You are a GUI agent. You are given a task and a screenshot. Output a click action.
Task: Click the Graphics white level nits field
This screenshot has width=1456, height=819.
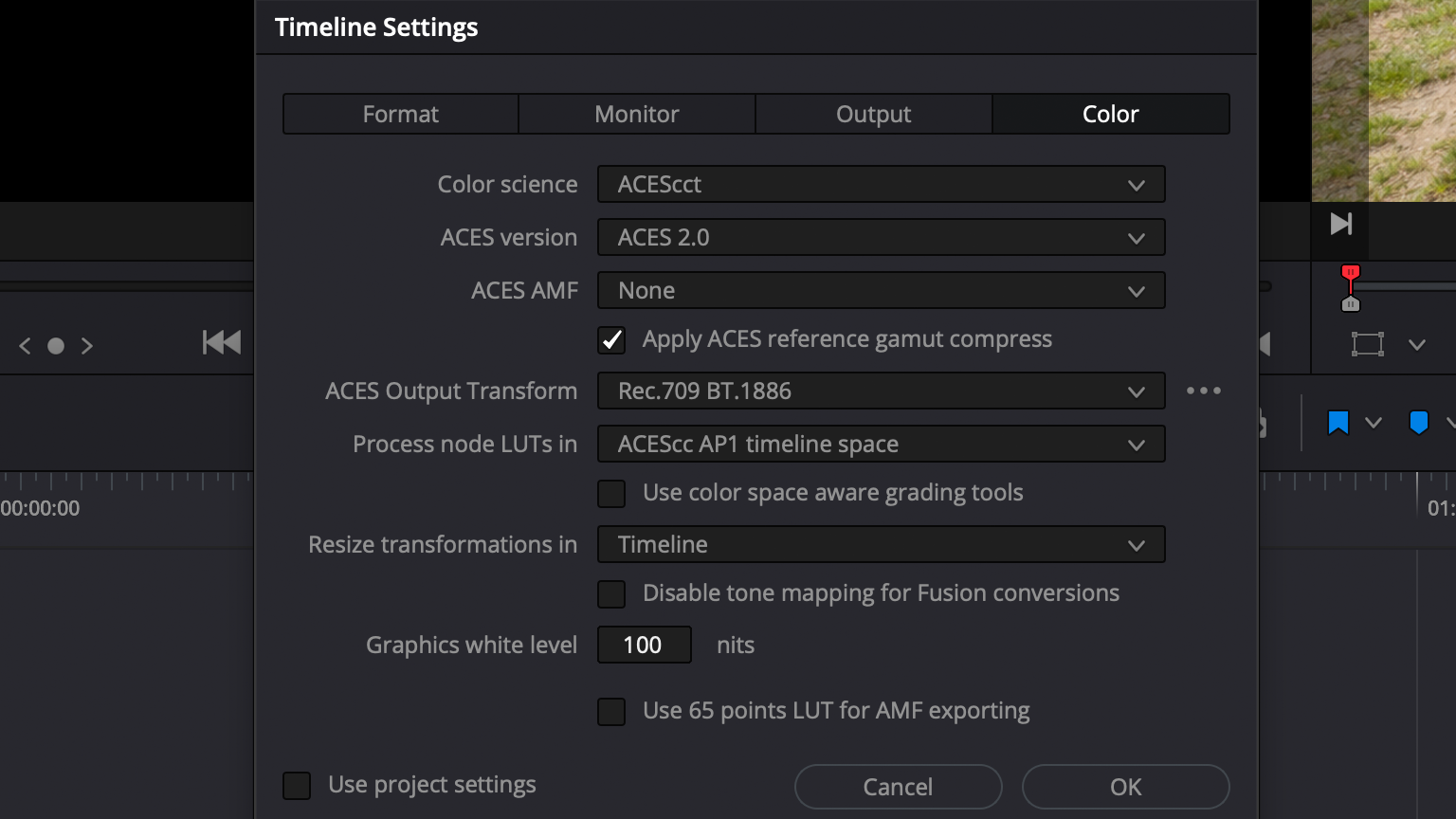(x=644, y=646)
